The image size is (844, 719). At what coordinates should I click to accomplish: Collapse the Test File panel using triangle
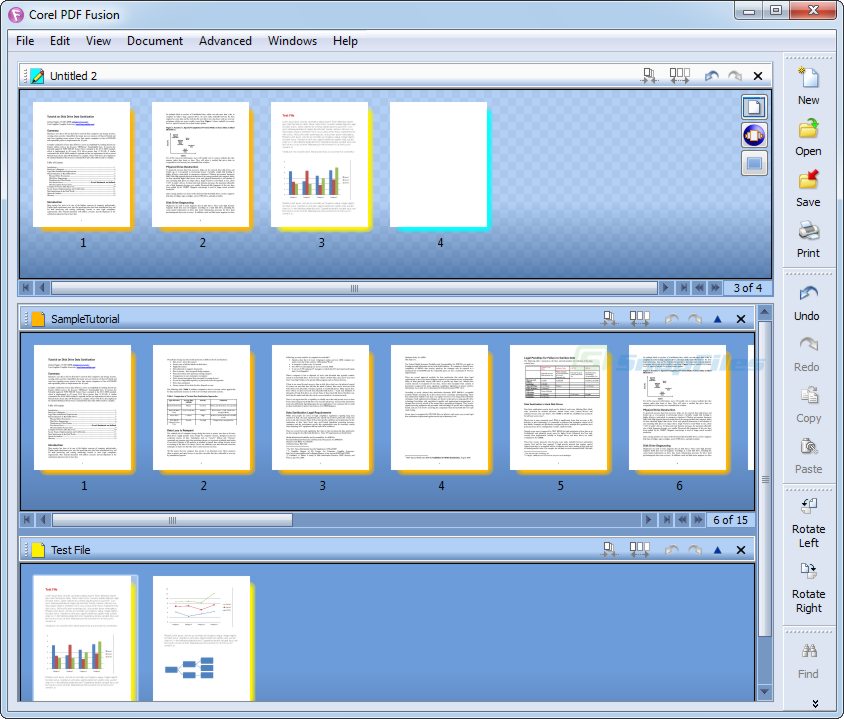pyautogui.click(x=716, y=550)
